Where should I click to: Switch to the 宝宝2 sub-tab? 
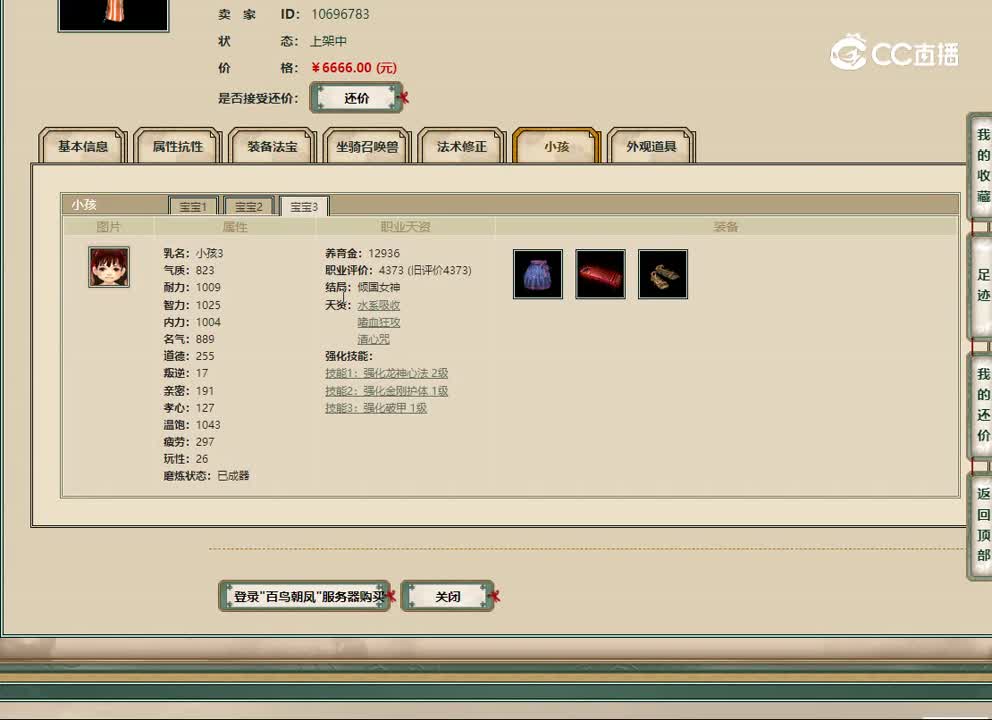(247, 205)
